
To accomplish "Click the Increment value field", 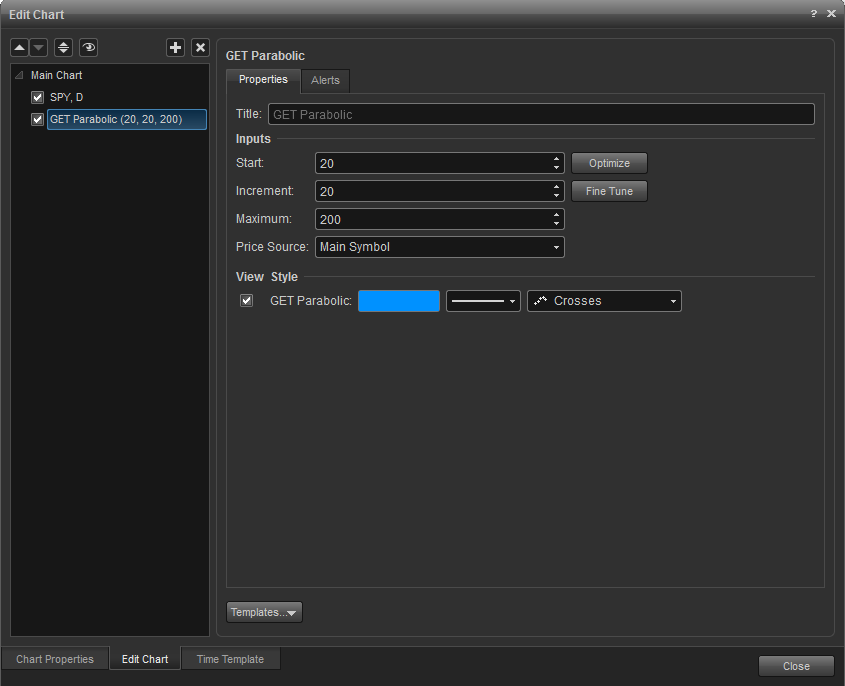I will click(432, 191).
